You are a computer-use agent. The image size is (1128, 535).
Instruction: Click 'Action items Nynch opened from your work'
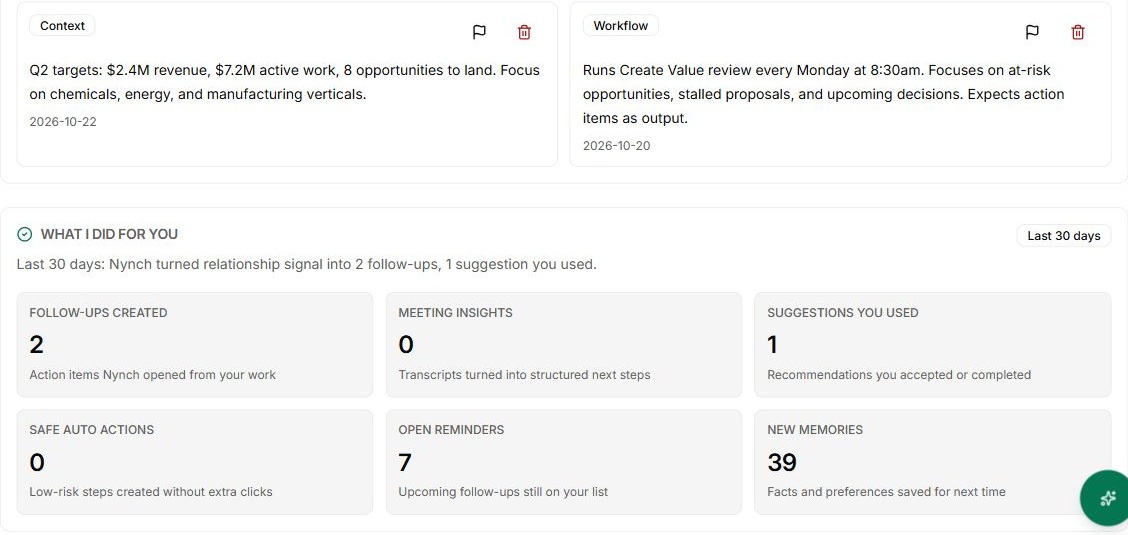point(153,375)
